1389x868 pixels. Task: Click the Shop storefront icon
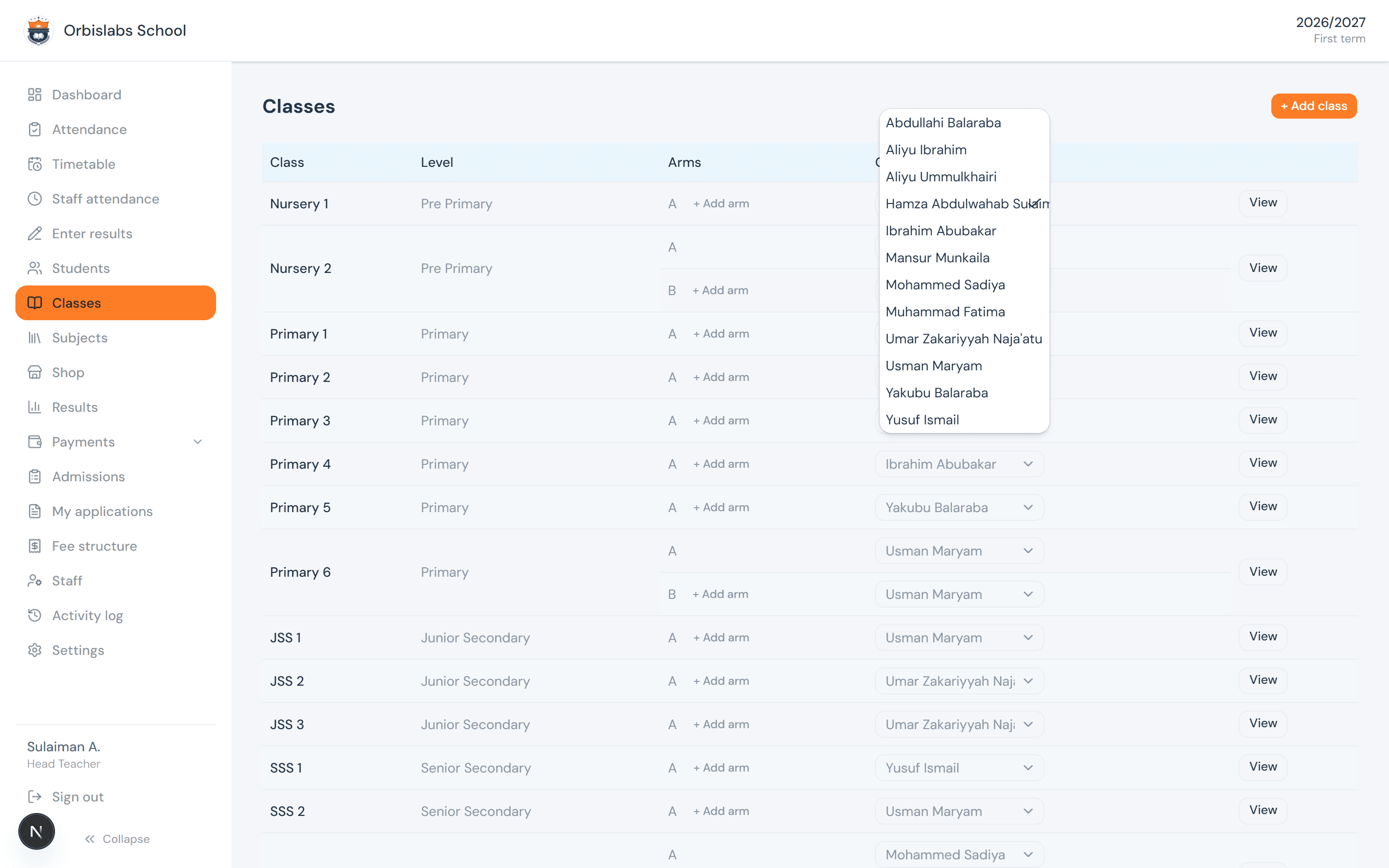pos(34,373)
